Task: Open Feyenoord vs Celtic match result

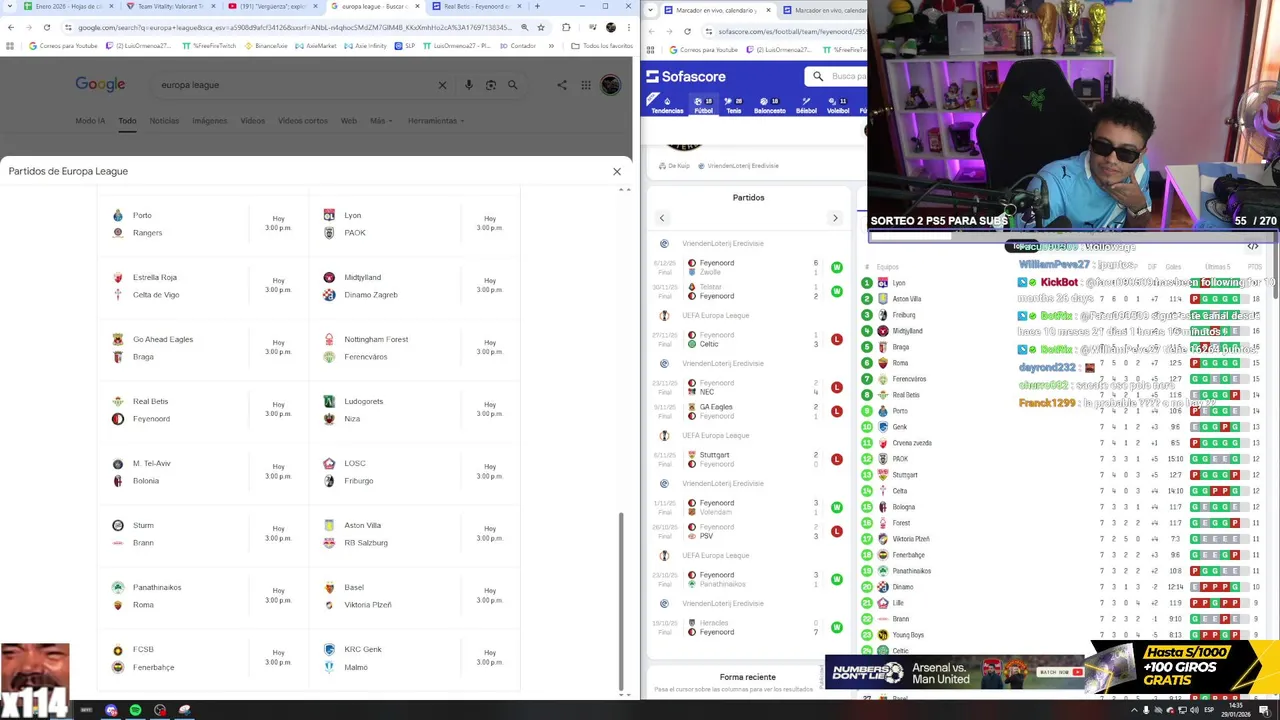Action: pos(750,339)
